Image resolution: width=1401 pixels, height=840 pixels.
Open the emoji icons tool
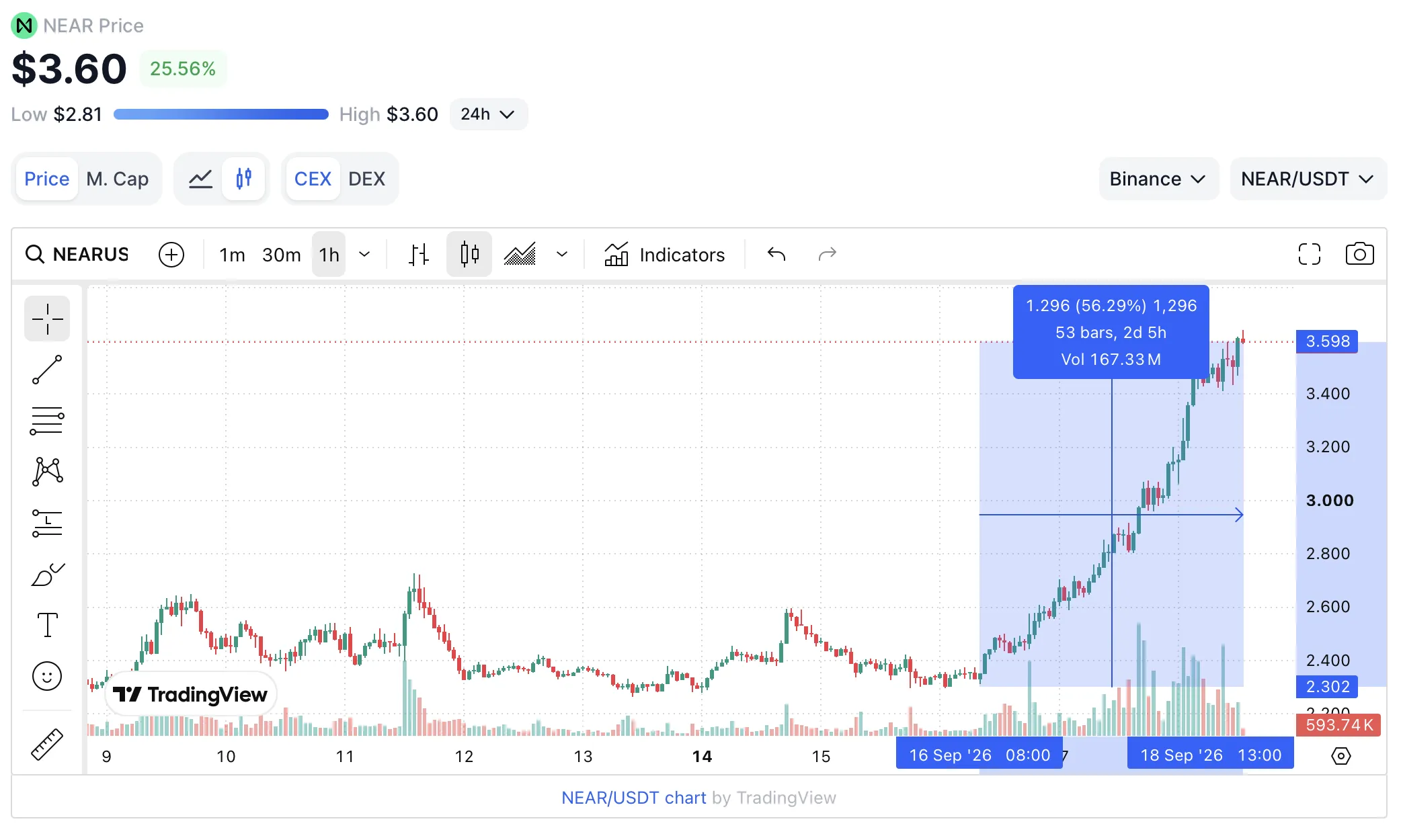(x=47, y=676)
